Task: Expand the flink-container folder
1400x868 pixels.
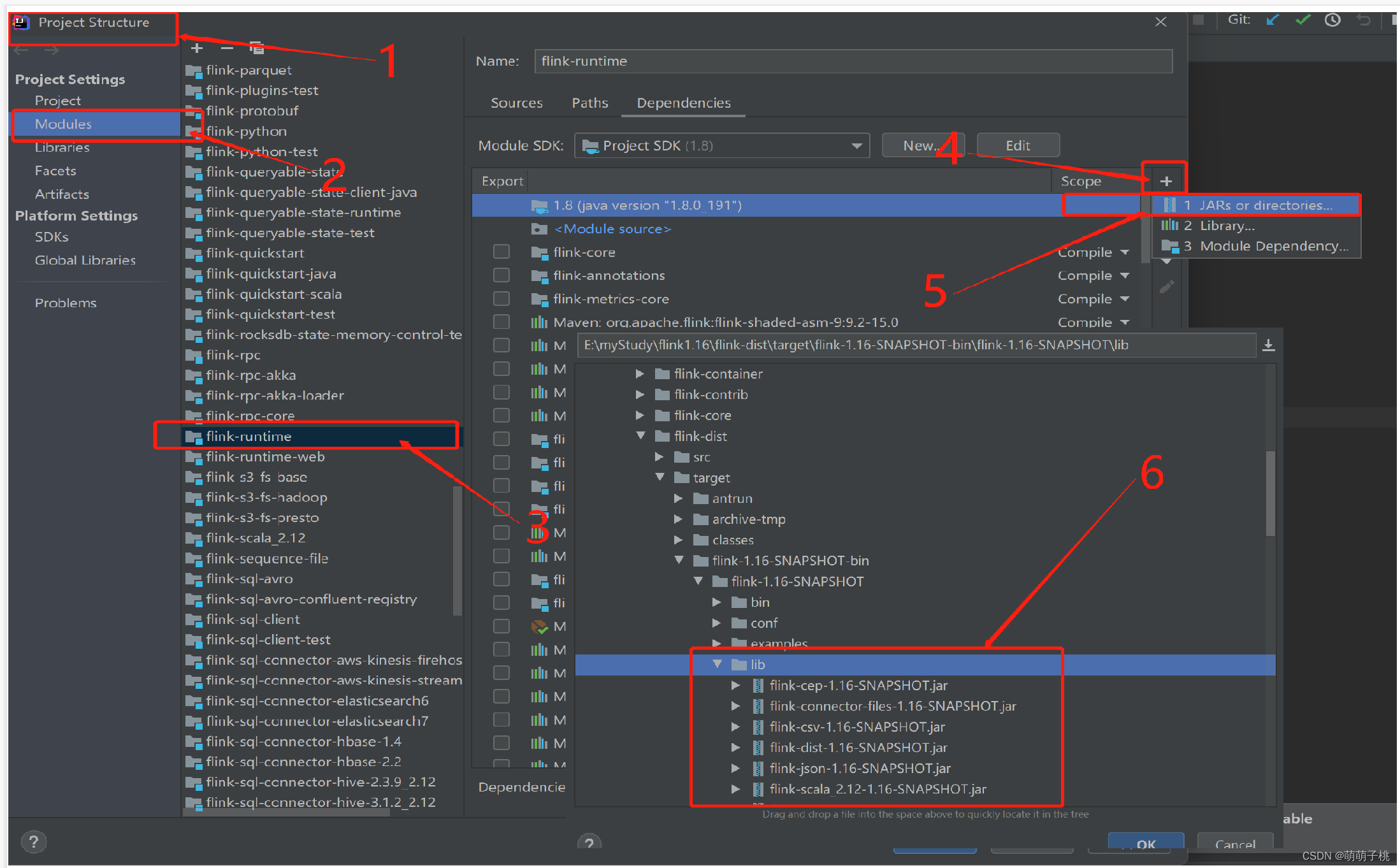Action: point(640,374)
